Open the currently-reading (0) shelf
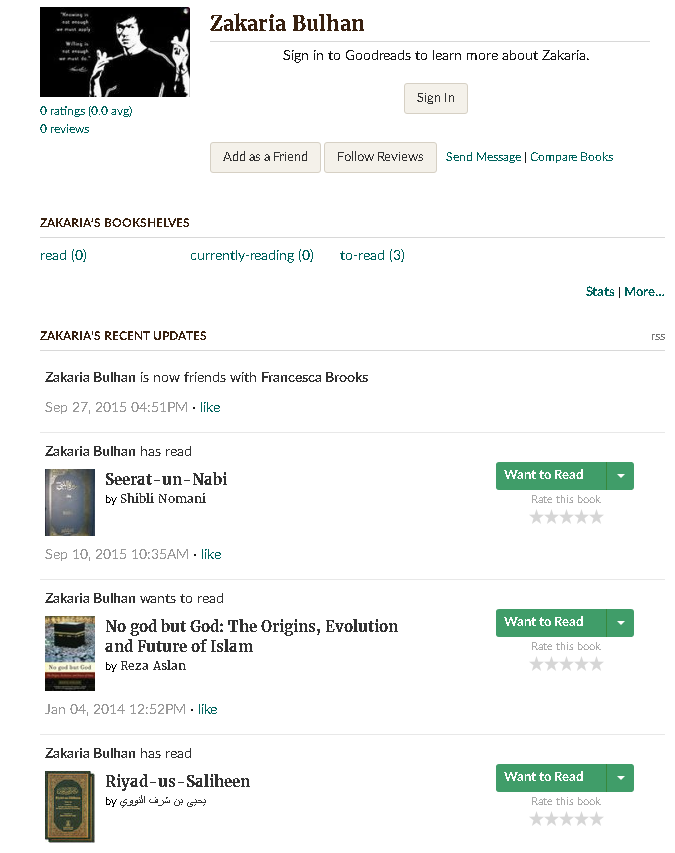675x853 pixels. tap(252, 256)
